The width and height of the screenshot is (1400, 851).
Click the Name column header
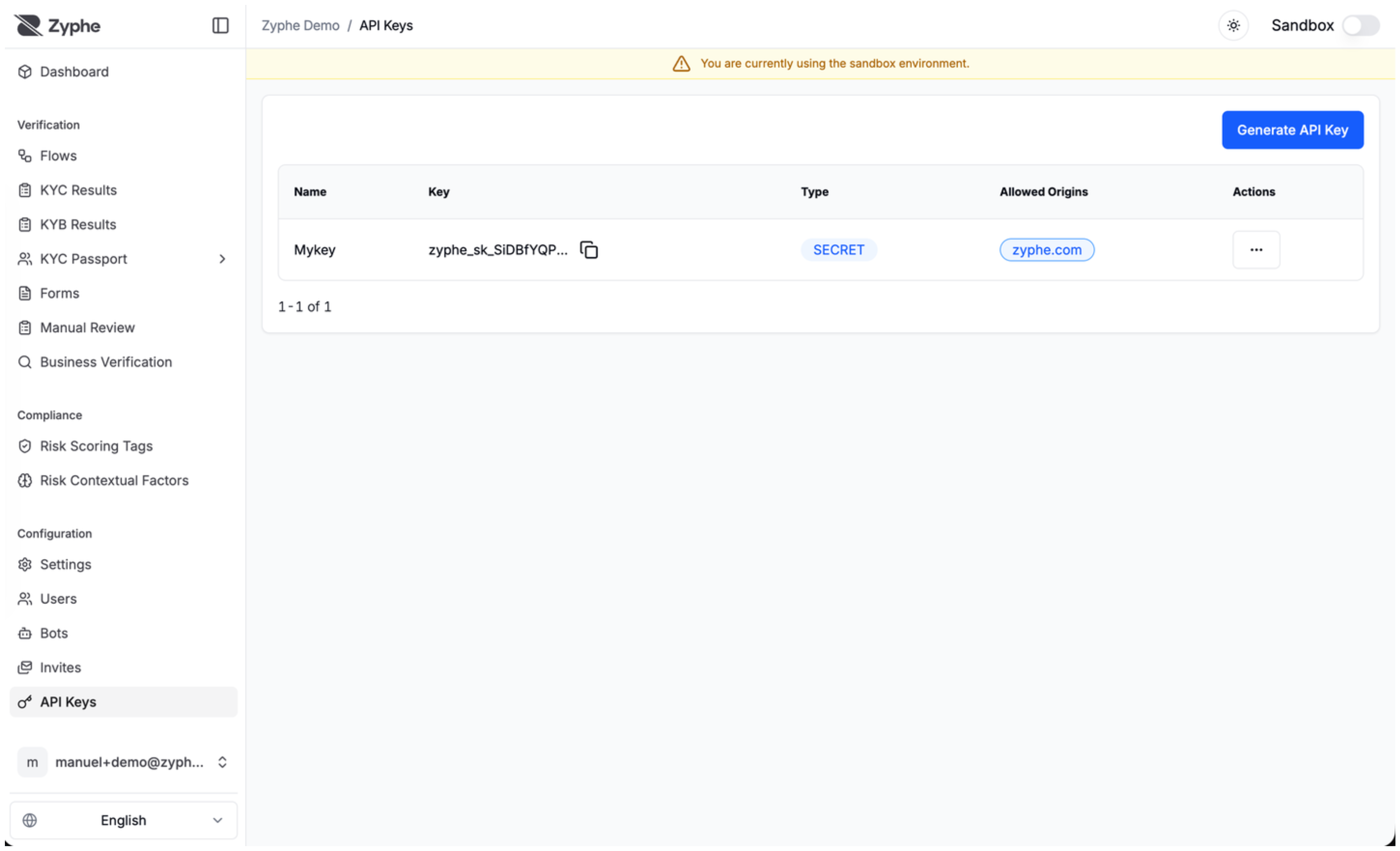[309, 192]
